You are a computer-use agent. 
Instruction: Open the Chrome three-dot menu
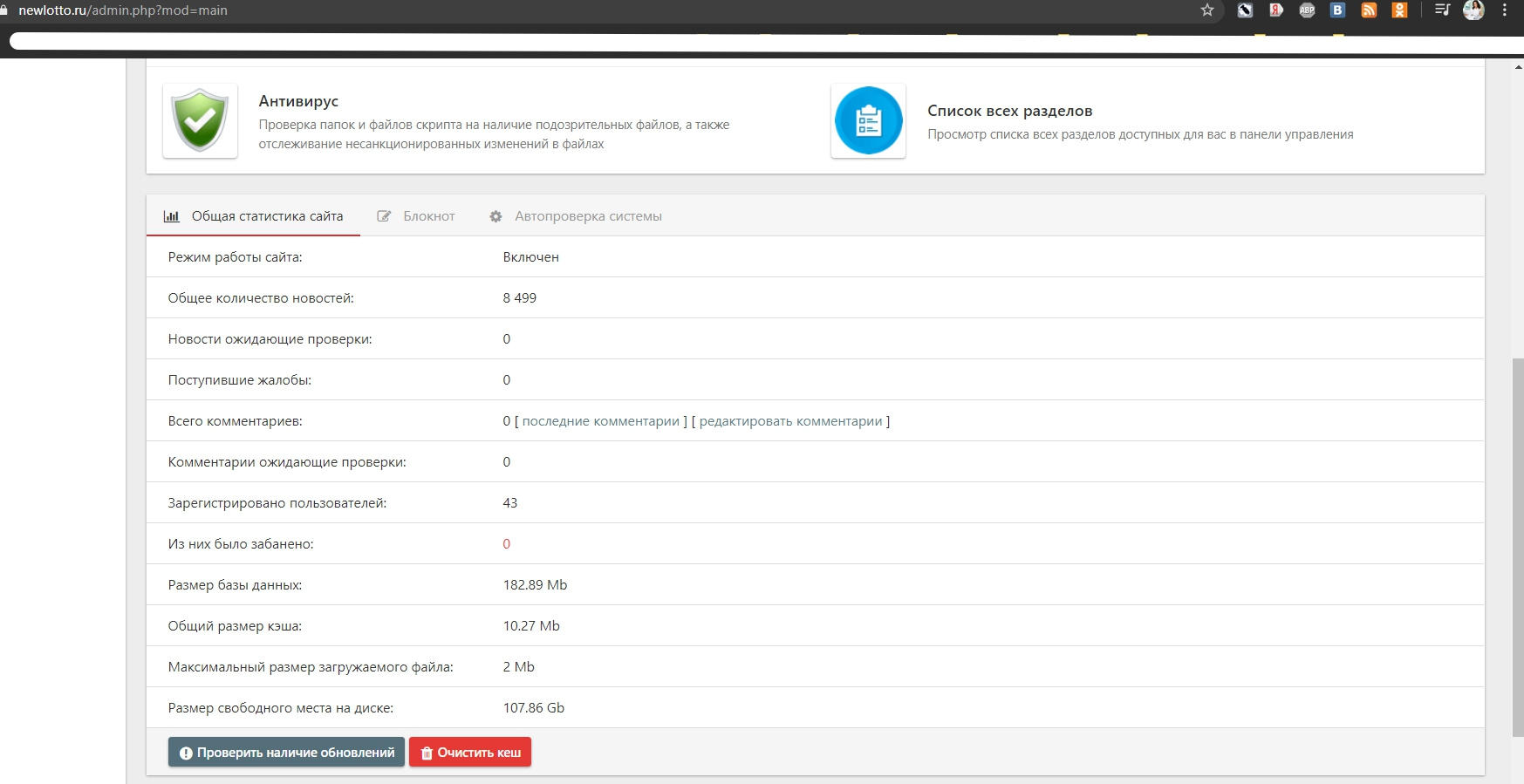pyautogui.click(x=1505, y=10)
